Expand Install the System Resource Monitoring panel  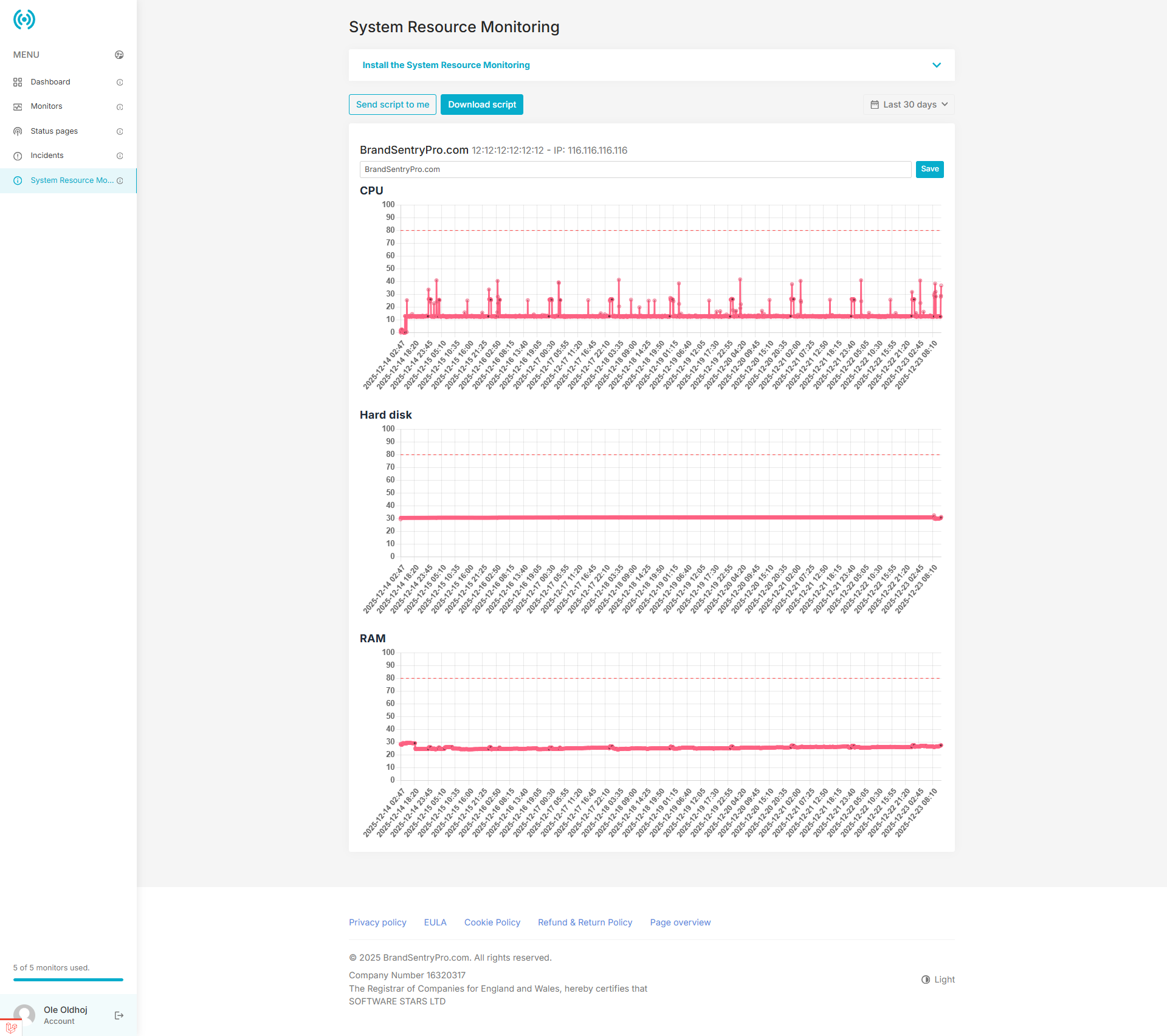(446, 65)
